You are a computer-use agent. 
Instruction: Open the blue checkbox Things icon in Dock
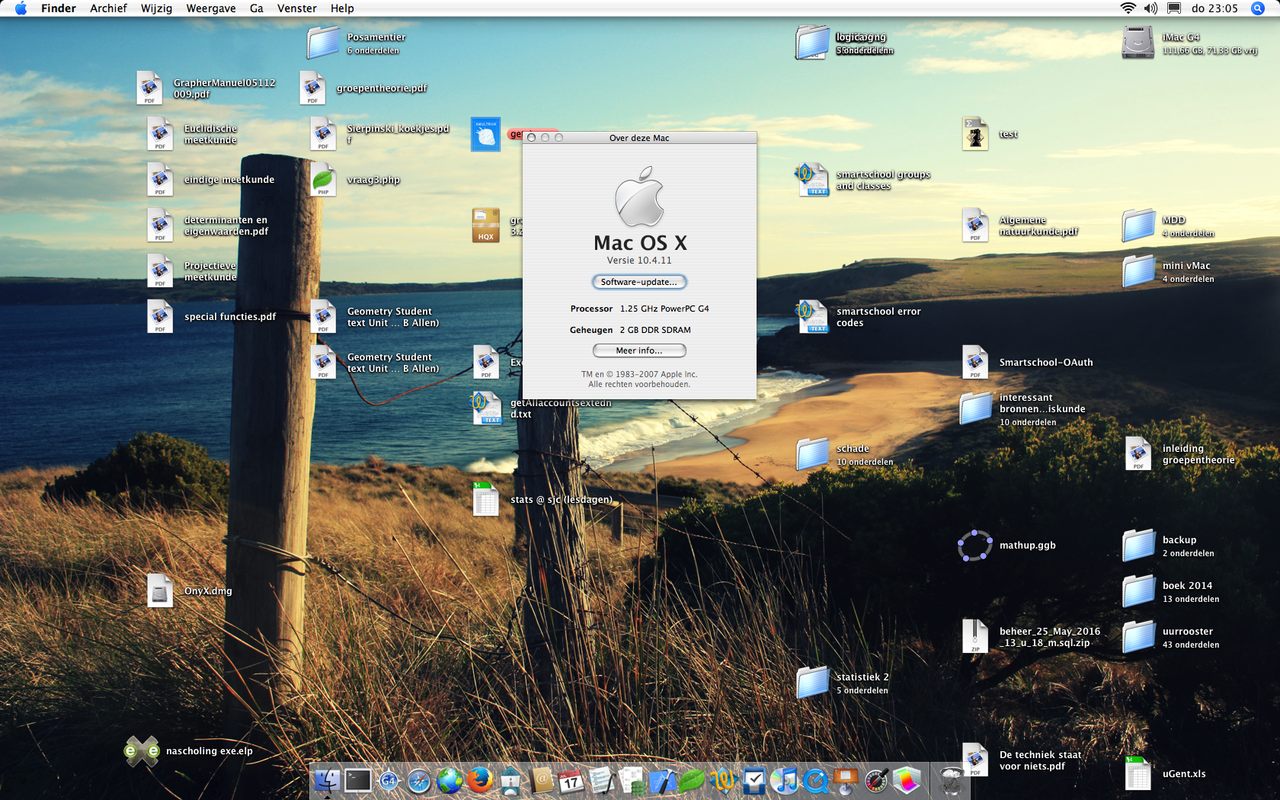754,780
